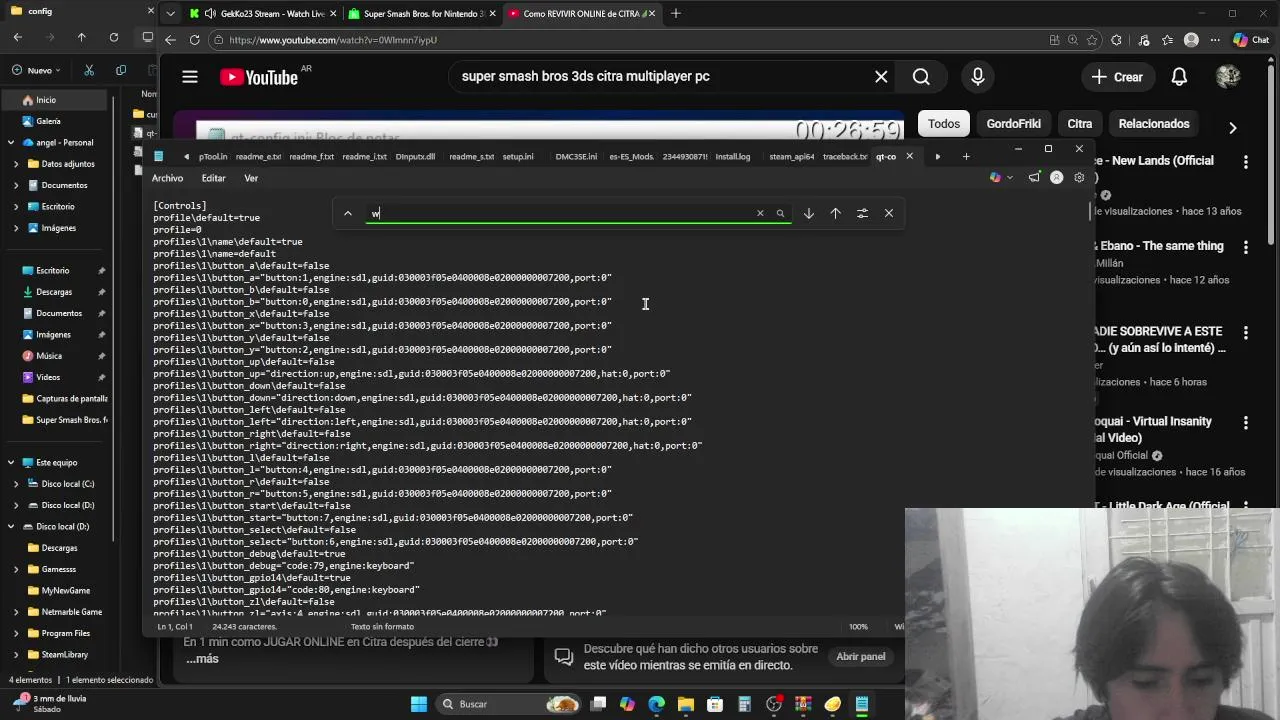
Task: Collapse the Este equipo node in Explorer
Action: click(x=11, y=463)
